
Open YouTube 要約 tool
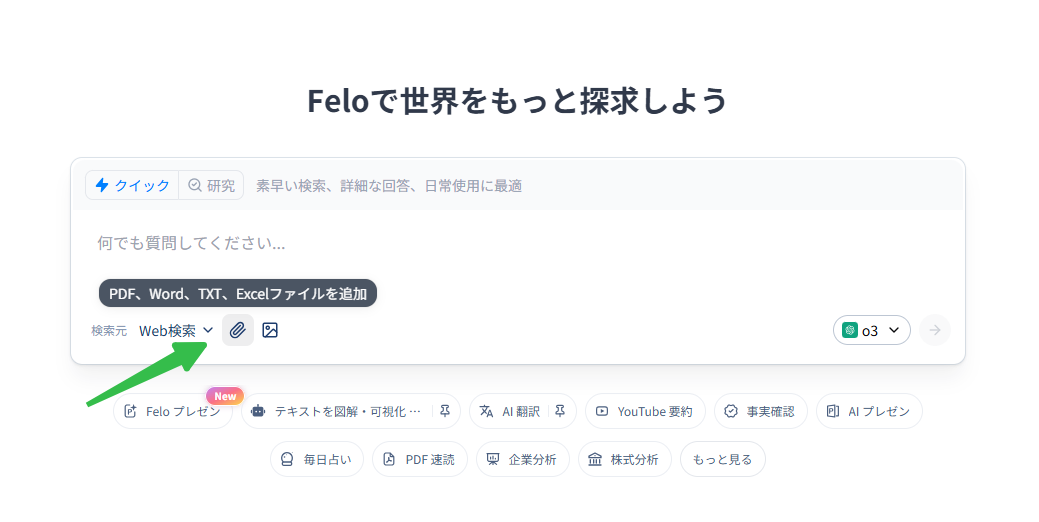[x=645, y=411]
